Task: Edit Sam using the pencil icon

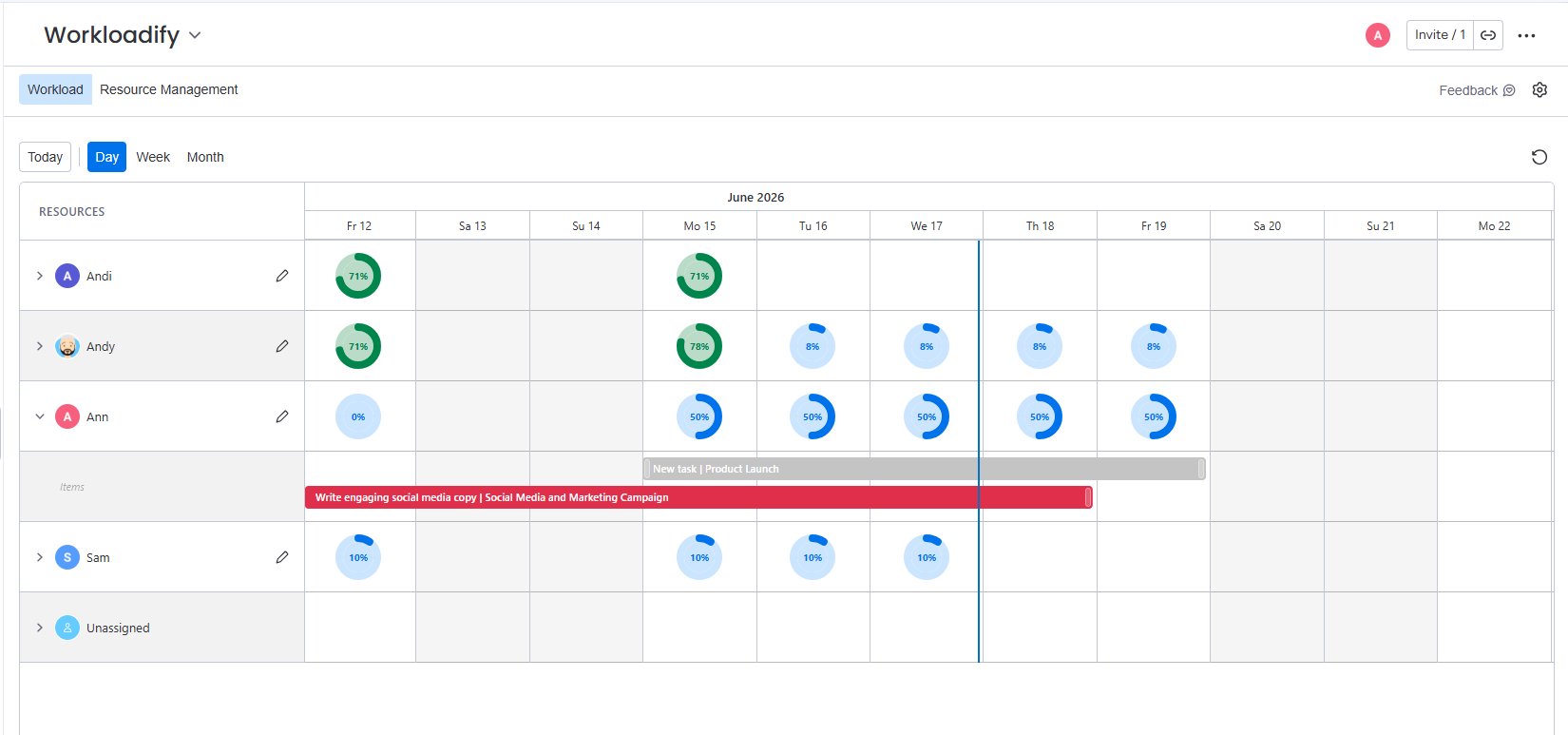Action: [x=282, y=557]
